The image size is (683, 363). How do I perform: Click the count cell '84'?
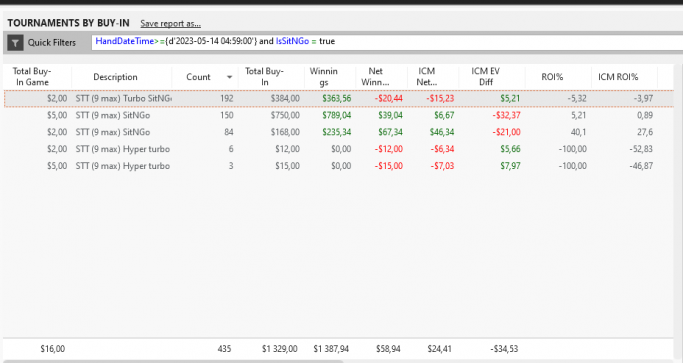(x=229, y=132)
